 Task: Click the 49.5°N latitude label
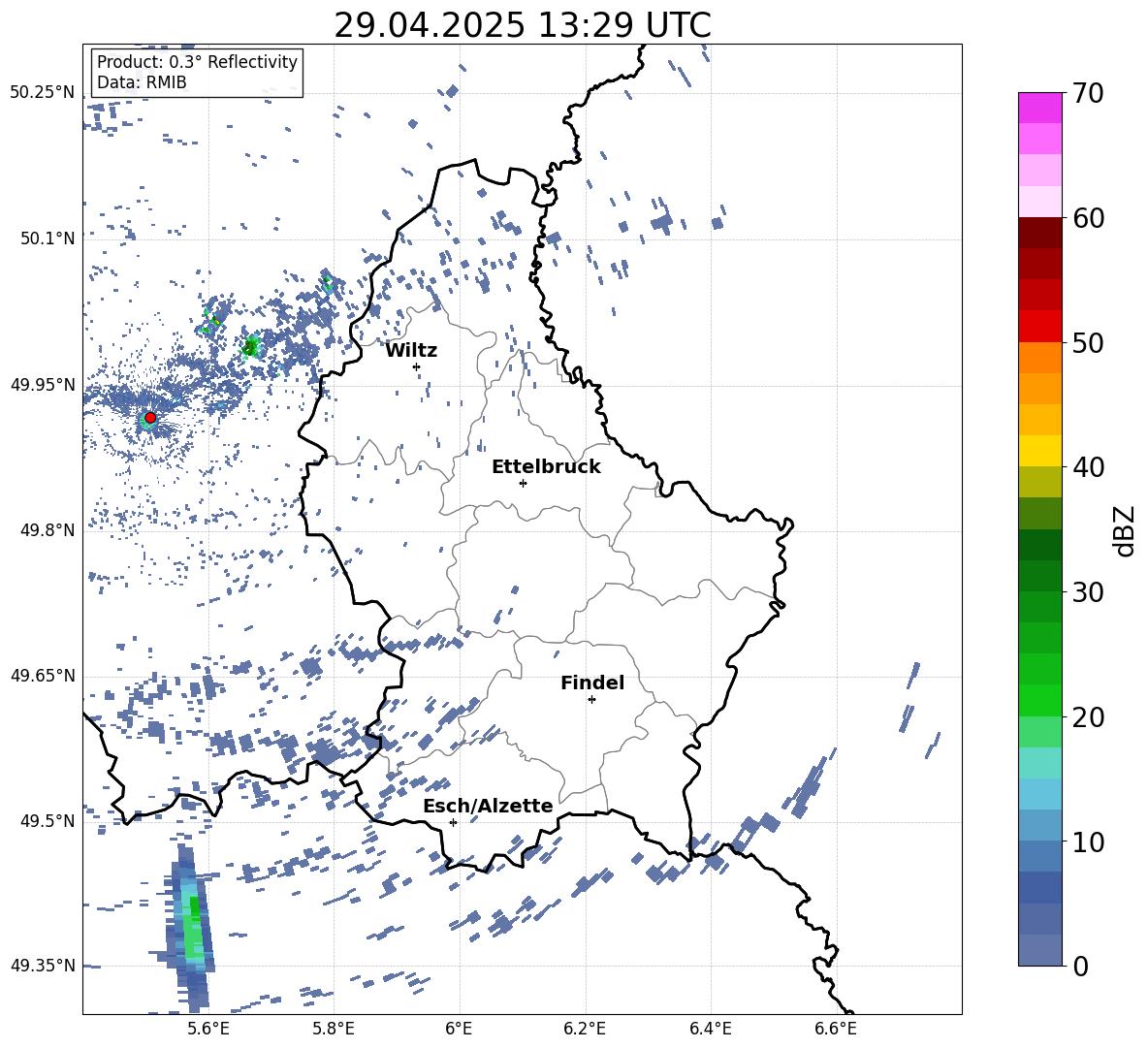[x=48, y=821]
